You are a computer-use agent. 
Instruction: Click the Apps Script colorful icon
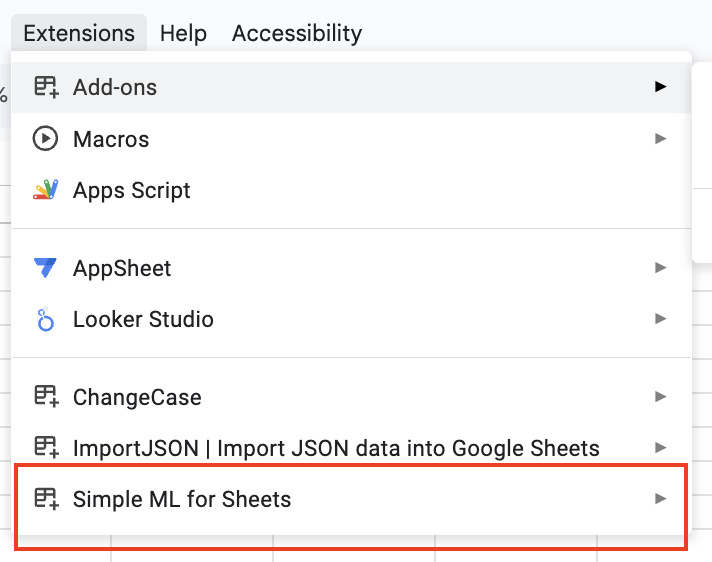(x=46, y=190)
